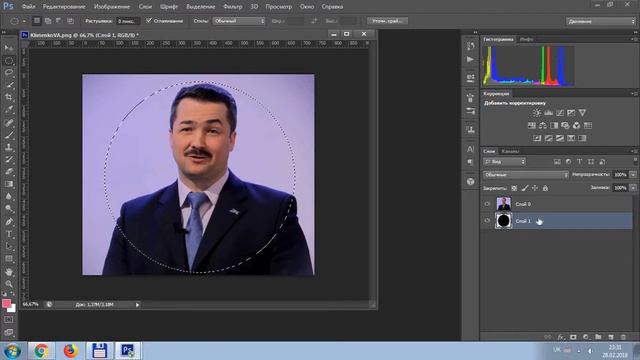Hide the Слой 0 layer

(487, 204)
